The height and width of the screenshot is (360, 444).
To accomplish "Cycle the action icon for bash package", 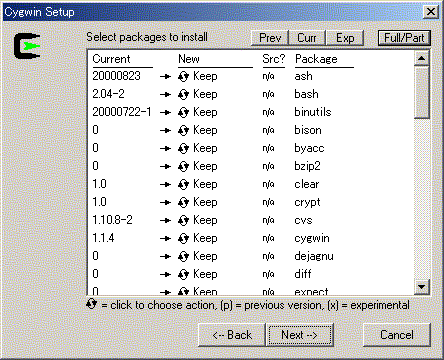I will [x=183, y=94].
